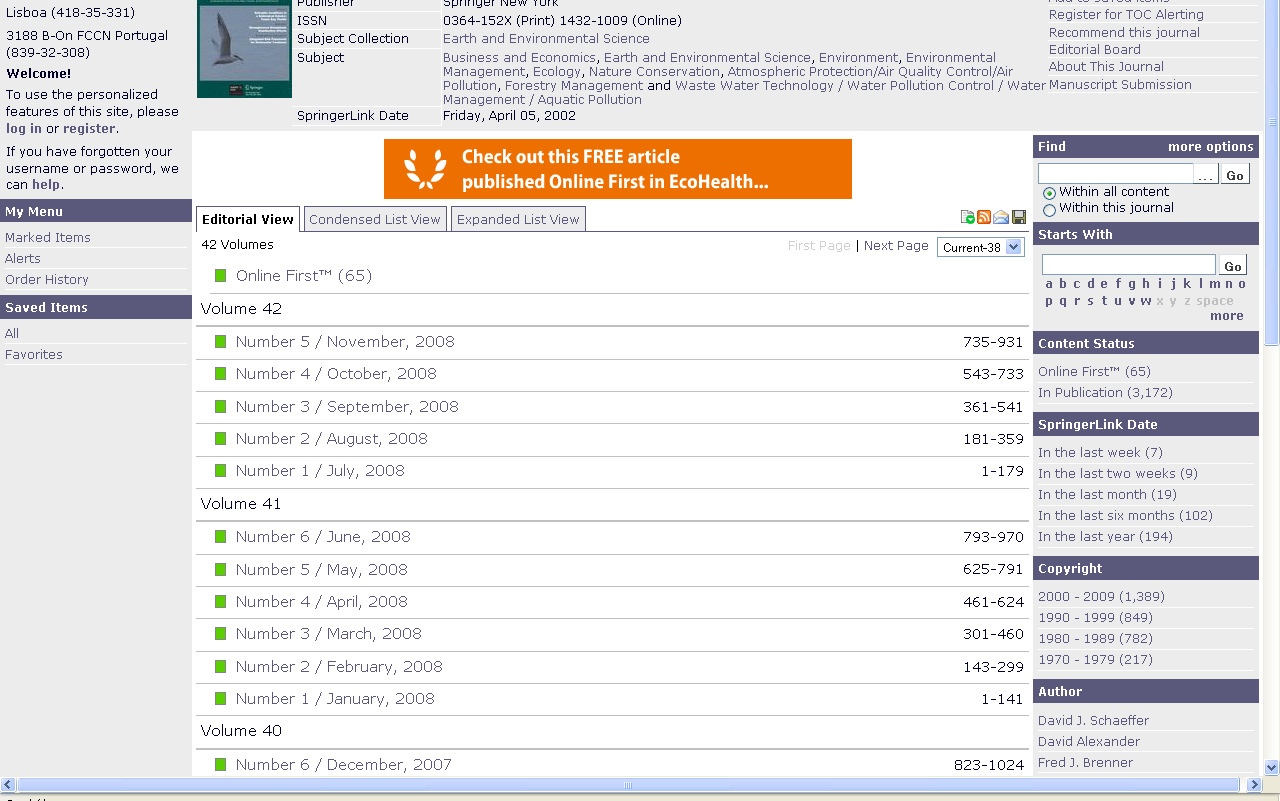This screenshot has width=1280, height=801.
Task: Click the journal cover thumbnail image
Action: click(244, 48)
